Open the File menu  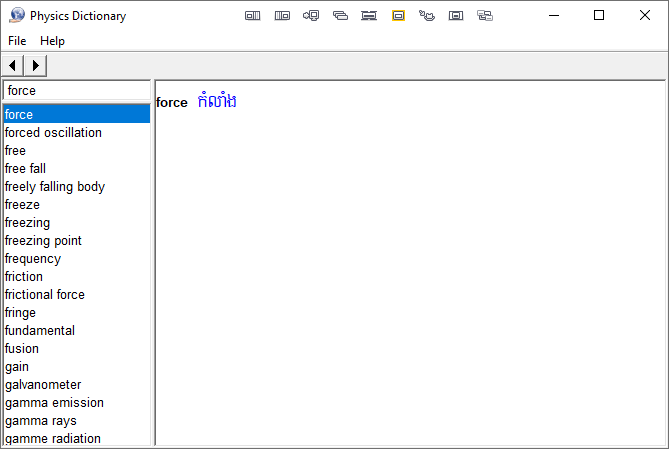coord(17,41)
